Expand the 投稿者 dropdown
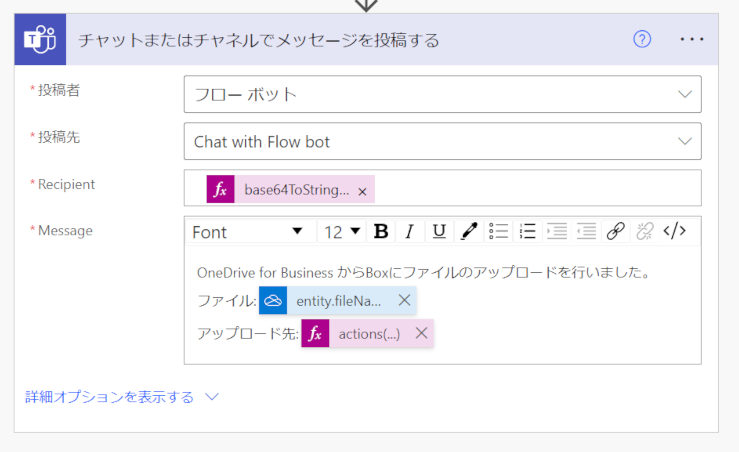The image size is (739, 452). coord(685,94)
